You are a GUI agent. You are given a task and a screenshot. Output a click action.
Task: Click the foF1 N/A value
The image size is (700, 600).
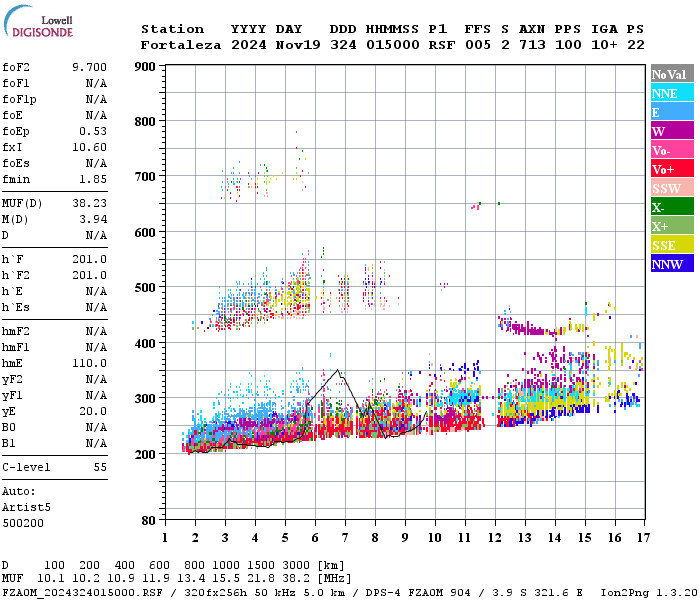click(x=96, y=83)
